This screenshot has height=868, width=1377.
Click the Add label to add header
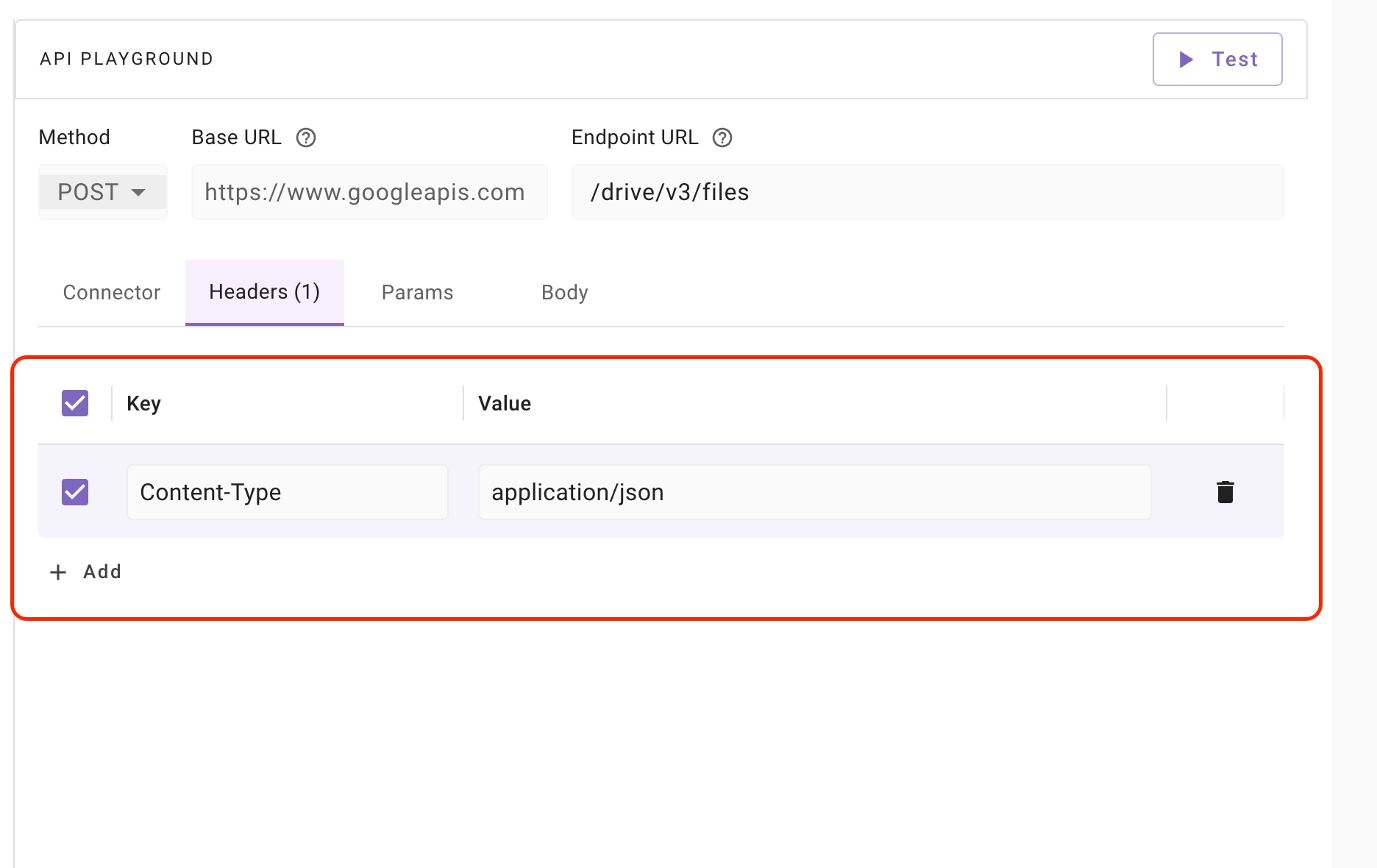(102, 572)
